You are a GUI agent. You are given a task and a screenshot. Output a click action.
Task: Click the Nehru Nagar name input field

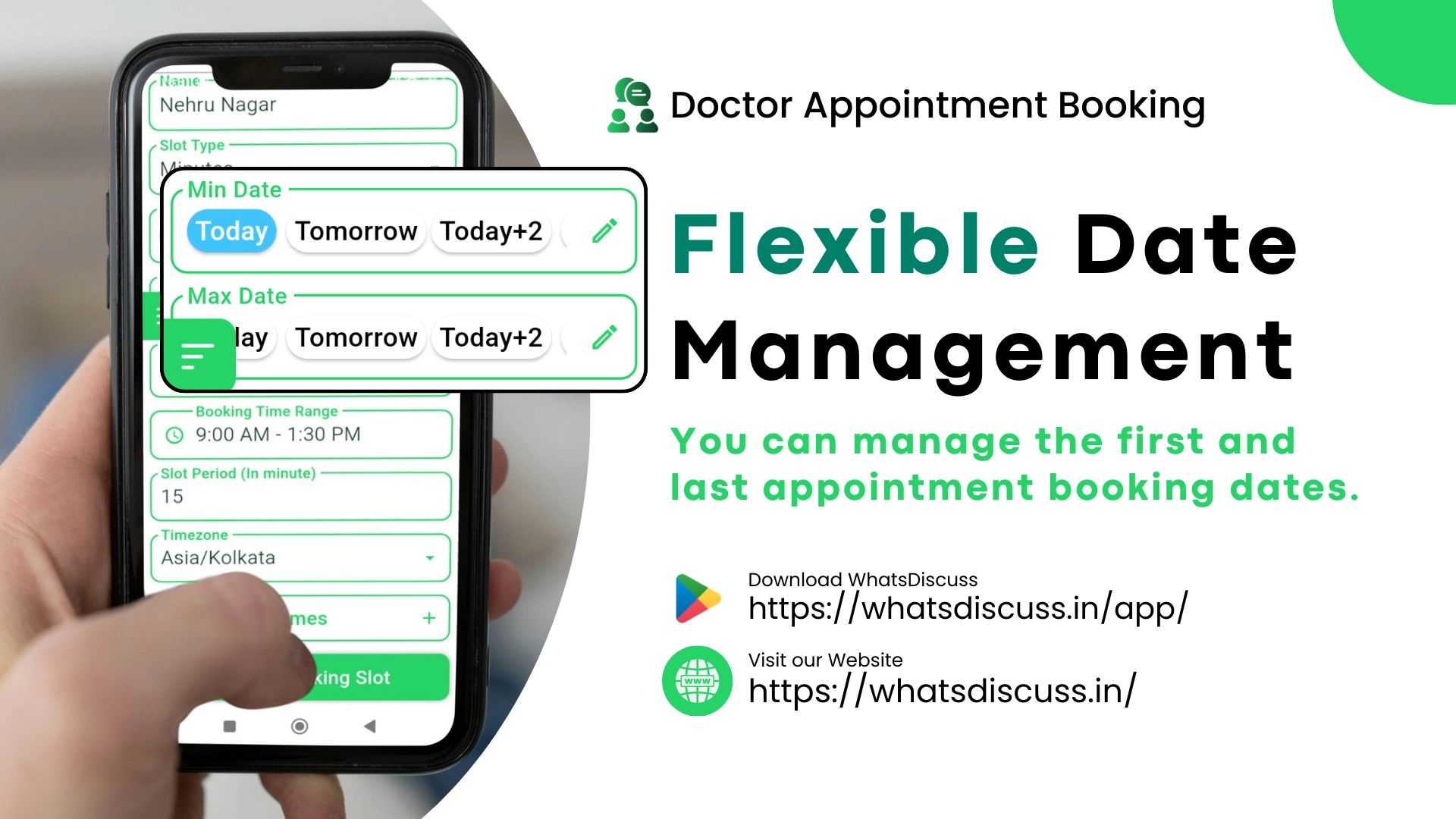click(299, 104)
